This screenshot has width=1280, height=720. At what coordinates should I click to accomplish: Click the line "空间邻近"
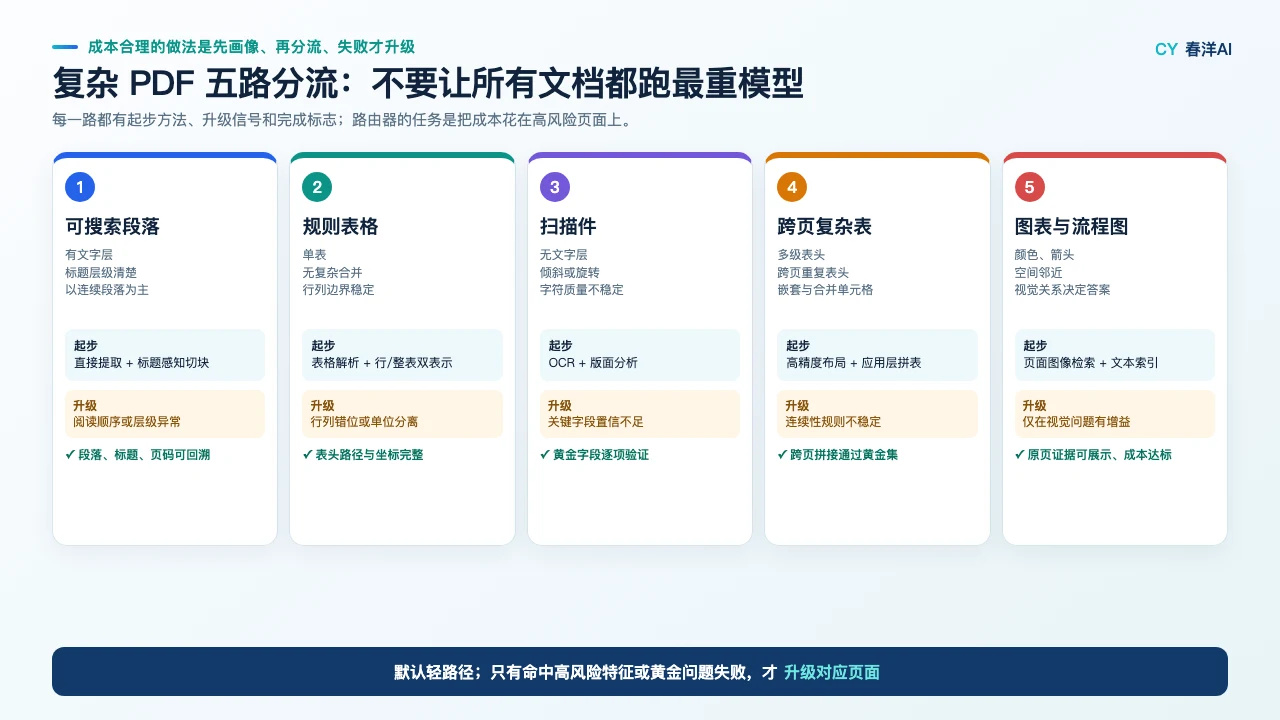(x=1038, y=273)
